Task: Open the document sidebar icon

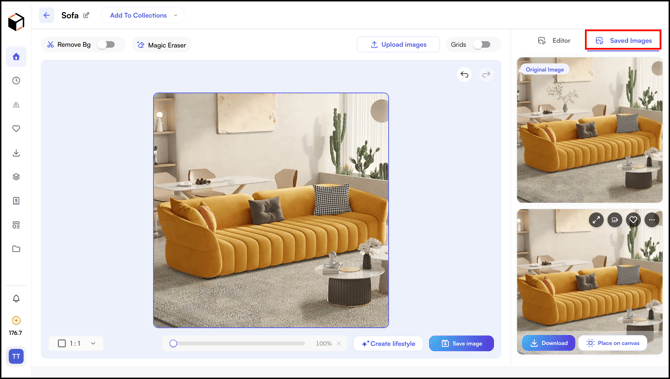Action: (16, 201)
